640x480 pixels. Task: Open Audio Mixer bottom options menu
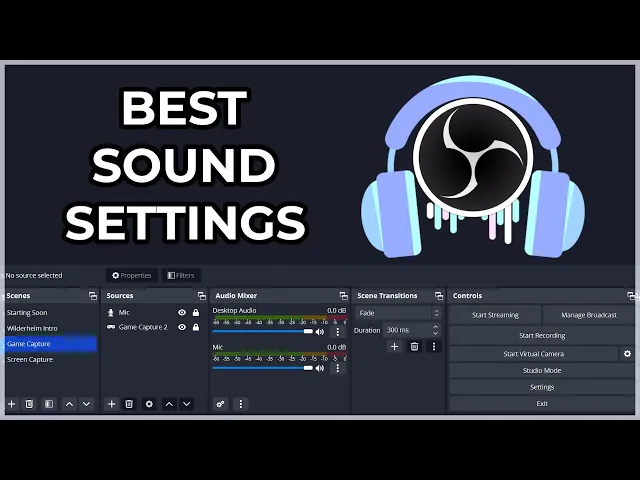pyautogui.click(x=241, y=404)
